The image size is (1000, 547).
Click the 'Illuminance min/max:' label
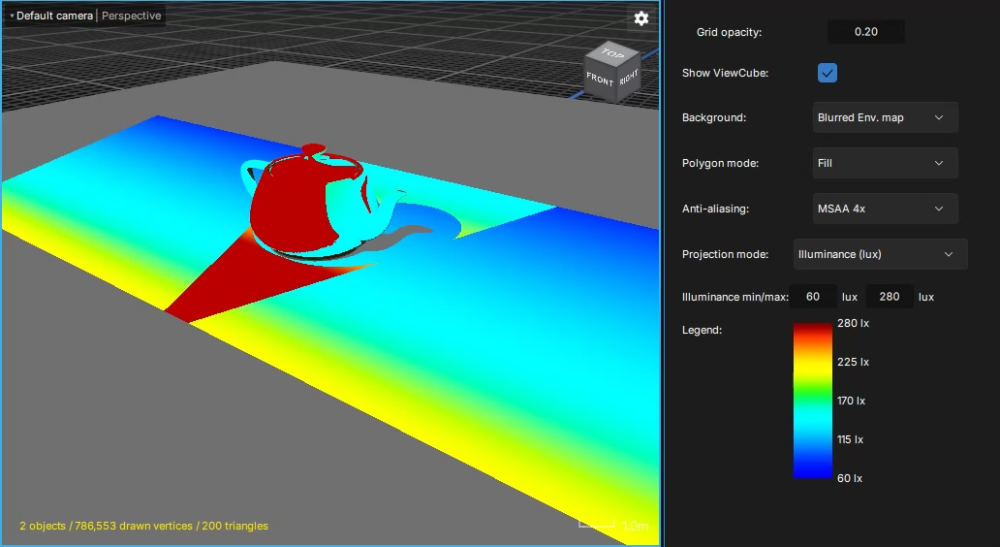735,296
